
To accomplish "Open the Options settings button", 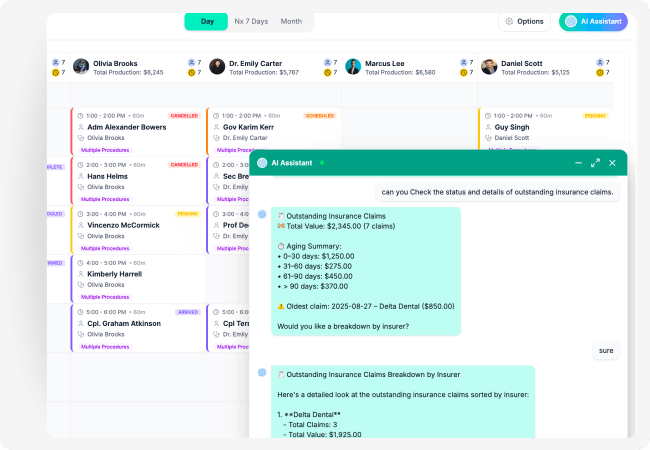I will tap(524, 21).
